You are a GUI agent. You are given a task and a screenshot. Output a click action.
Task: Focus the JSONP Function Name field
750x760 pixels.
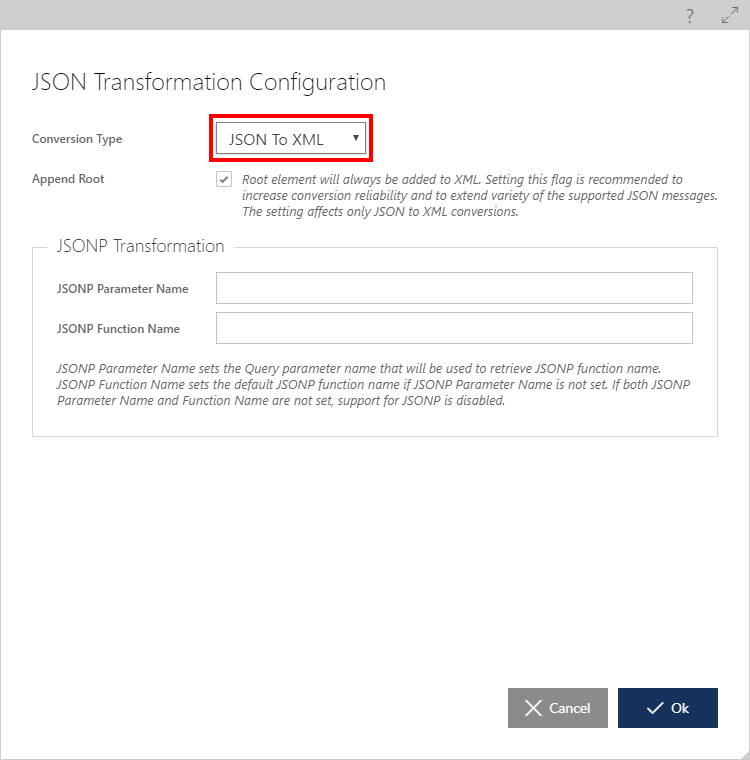point(454,328)
